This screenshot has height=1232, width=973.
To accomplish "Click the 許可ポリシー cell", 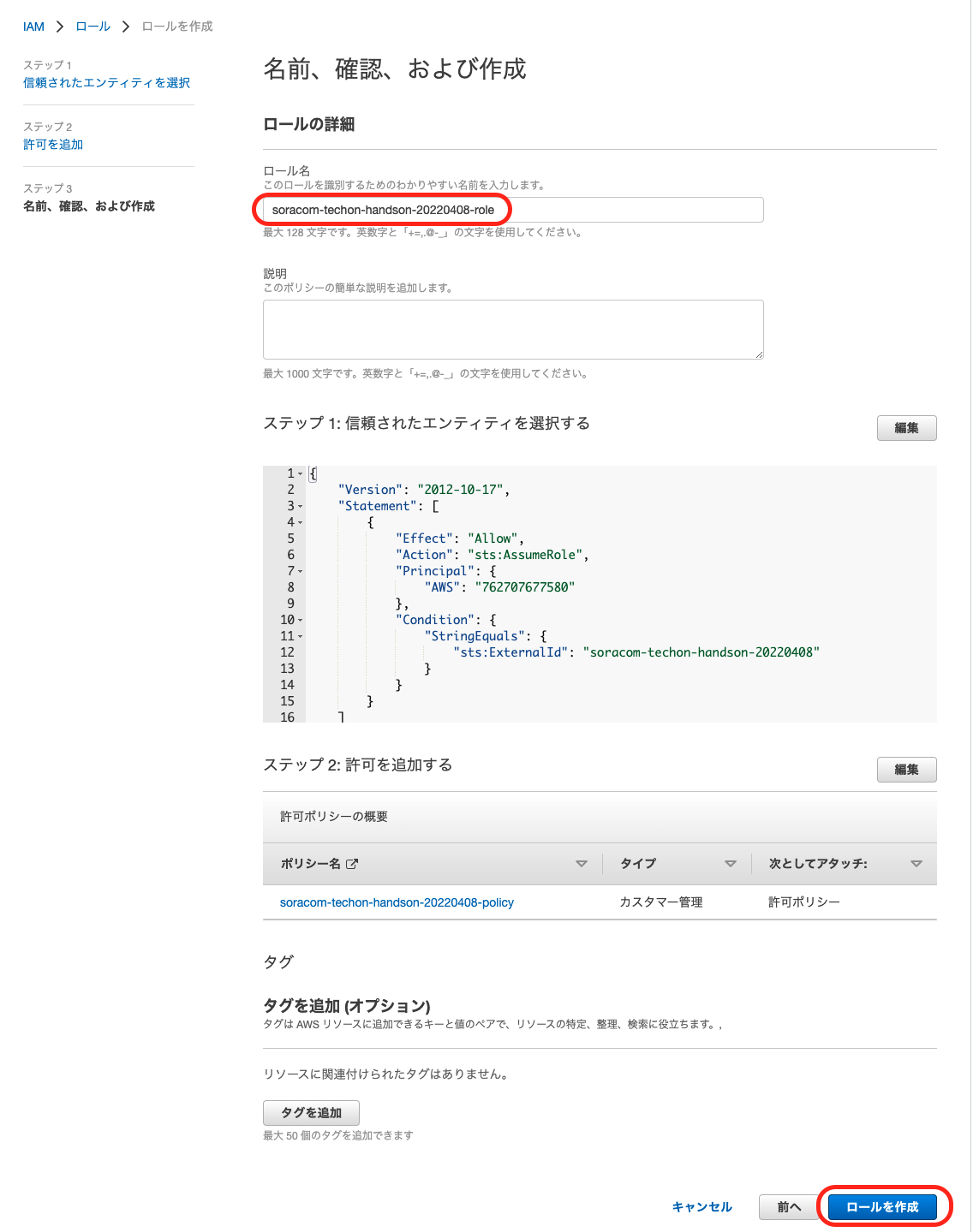I will (x=804, y=902).
